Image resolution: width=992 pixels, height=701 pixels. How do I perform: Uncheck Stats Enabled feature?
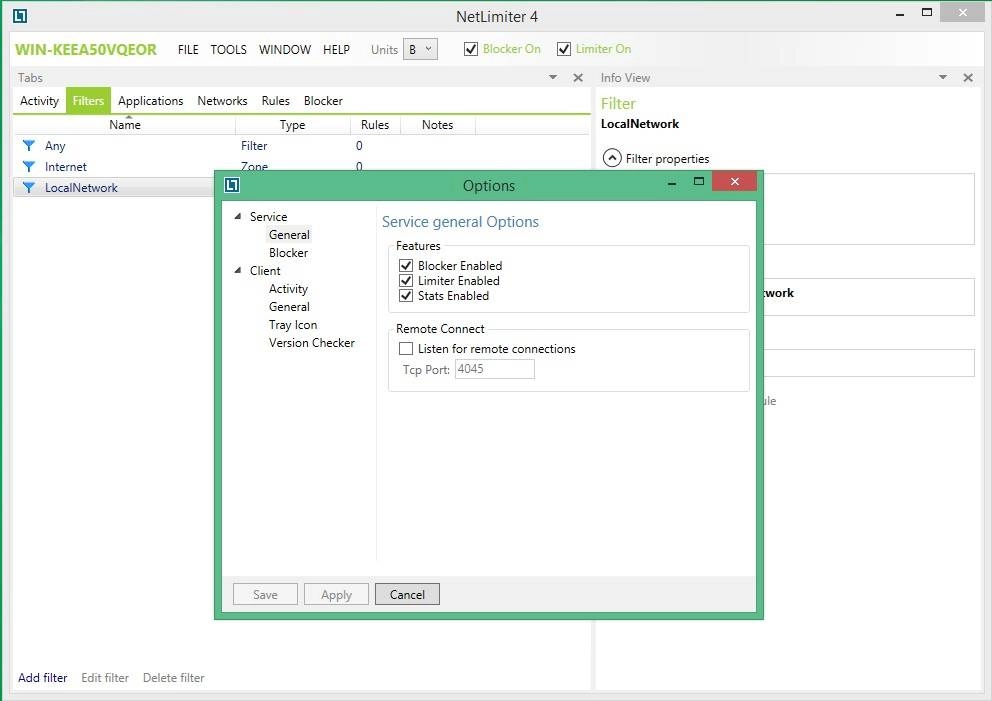(x=406, y=296)
